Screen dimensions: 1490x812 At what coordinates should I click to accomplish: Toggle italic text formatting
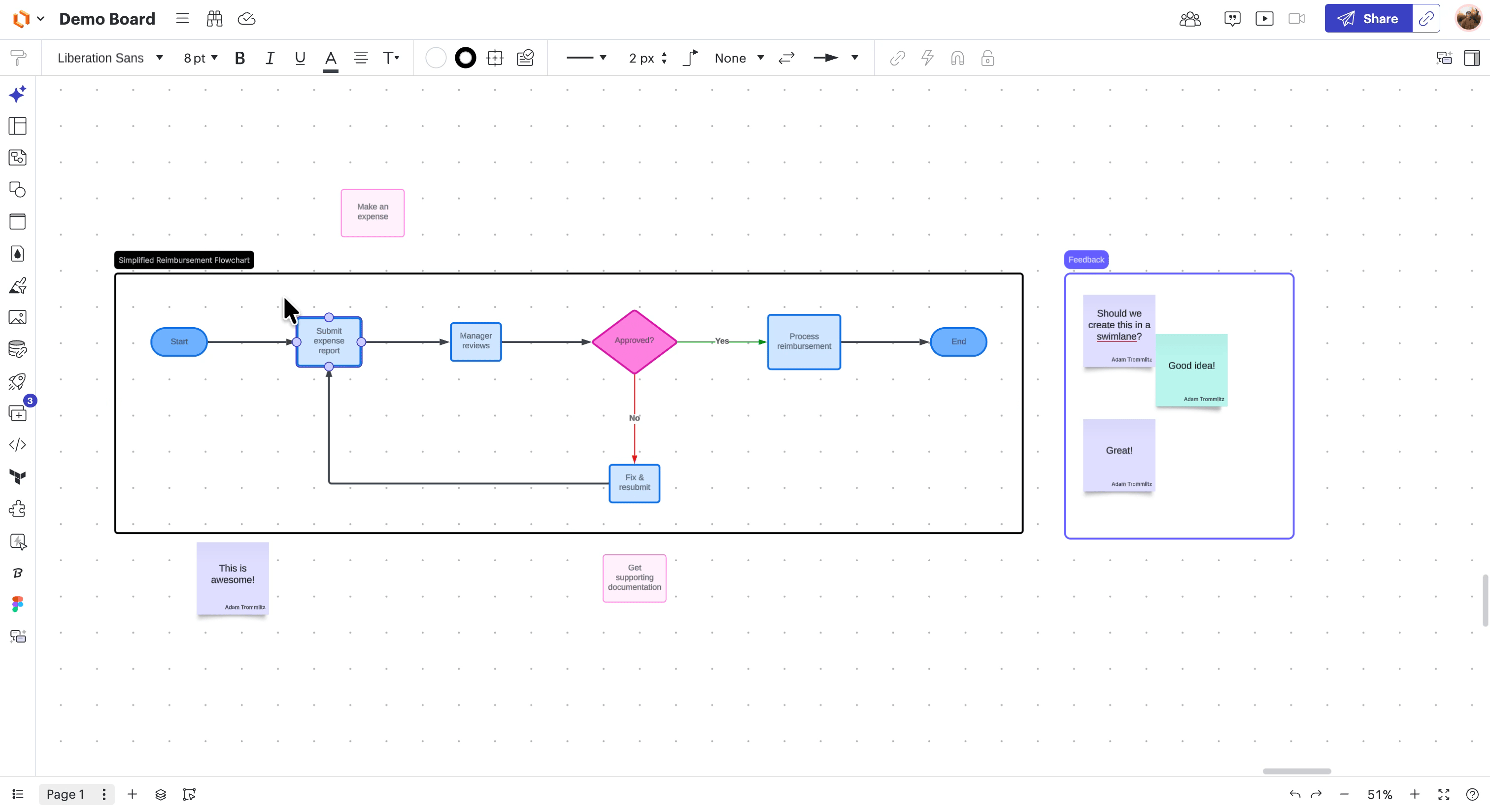pos(270,58)
